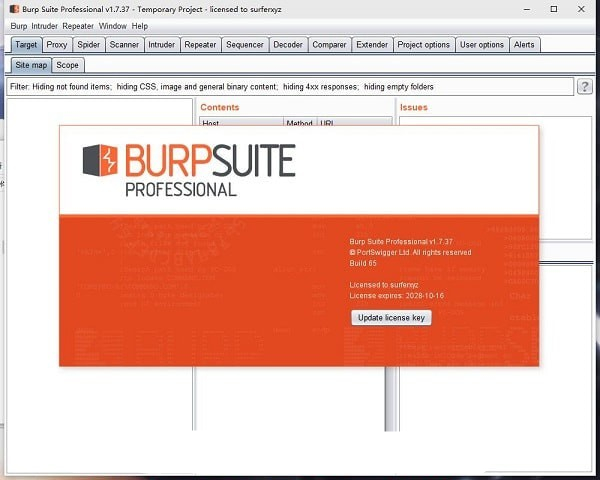Switch to the Sequencer tab
Viewport: 600px width, 480px height.
tap(245, 45)
